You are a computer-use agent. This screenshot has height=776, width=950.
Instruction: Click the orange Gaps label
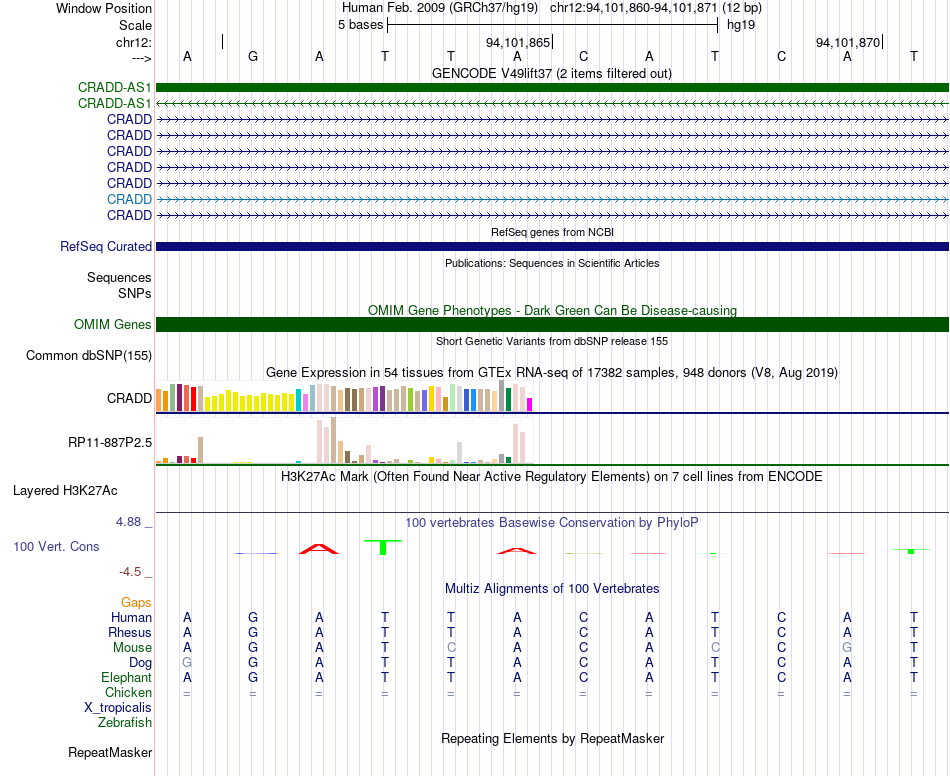(136, 602)
